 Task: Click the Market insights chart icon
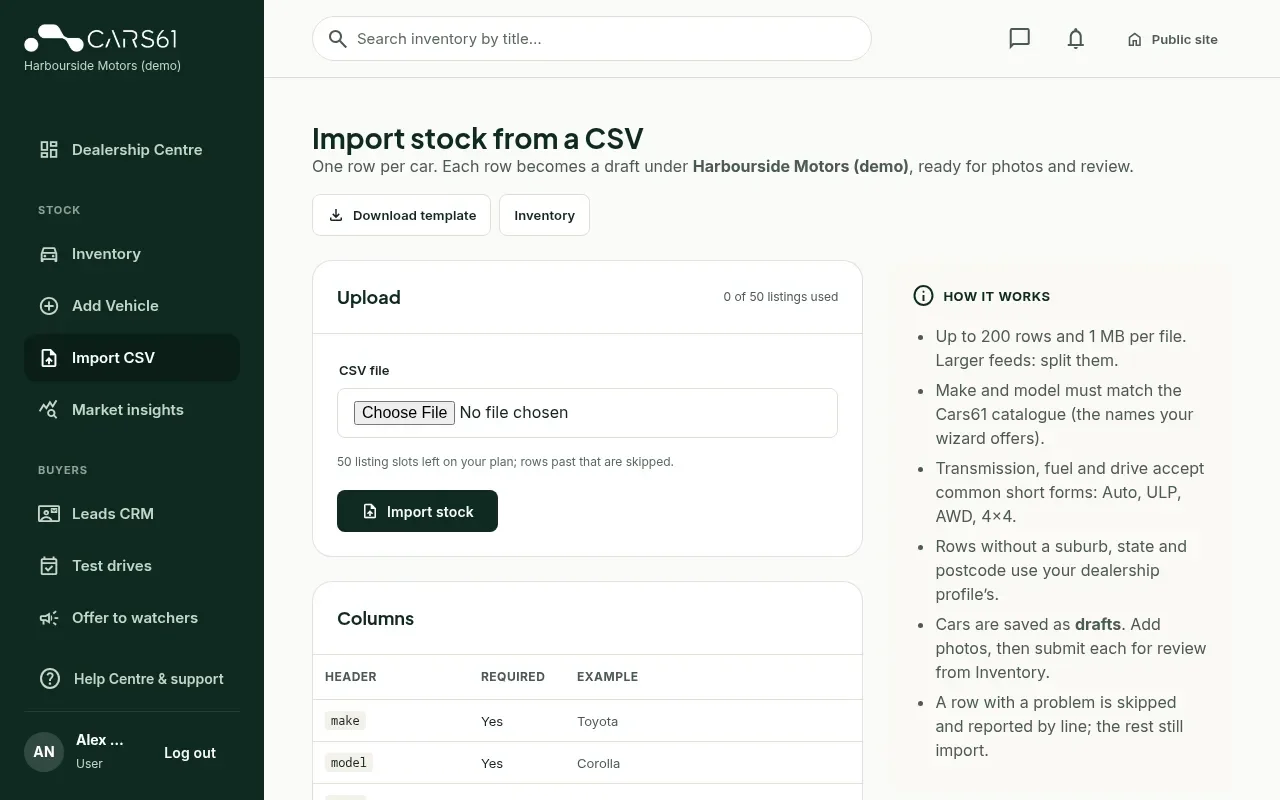tap(49, 410)
